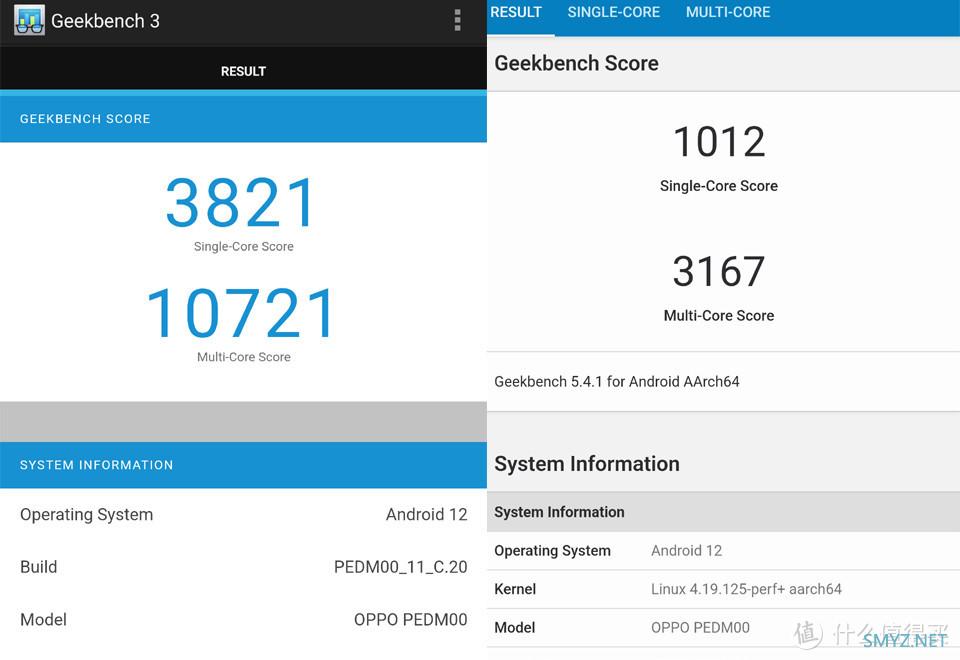Viewport: 960px width, 660px height.
Task: Tap the Geekbench Score heading
Action: [577, 63]
